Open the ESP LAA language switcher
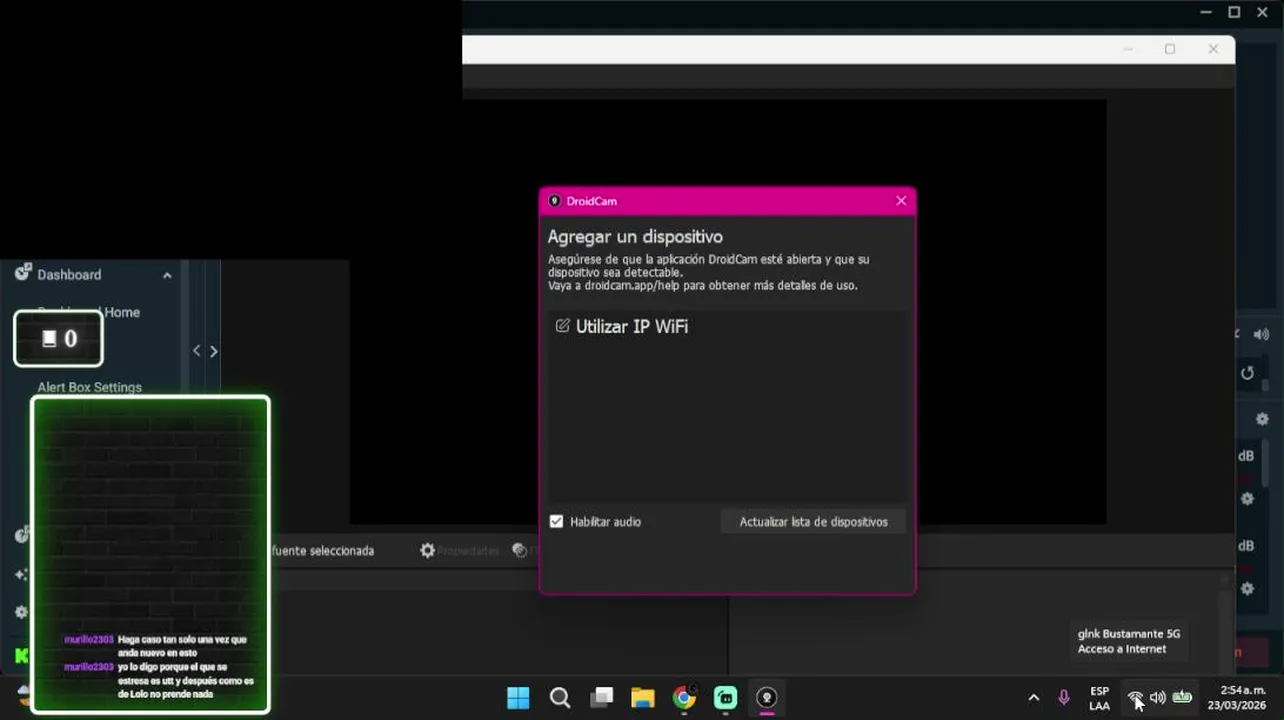This screenshot has width=1284, height=720. click(x=1099, y=698)
